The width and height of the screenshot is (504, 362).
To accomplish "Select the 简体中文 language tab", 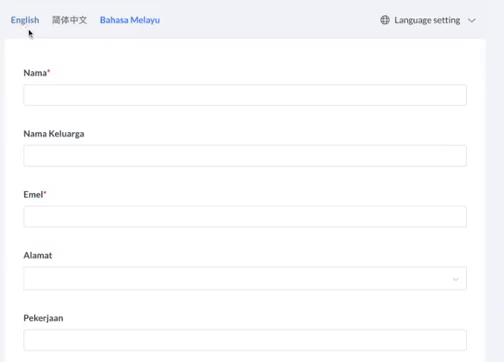I will click(69, 20).
